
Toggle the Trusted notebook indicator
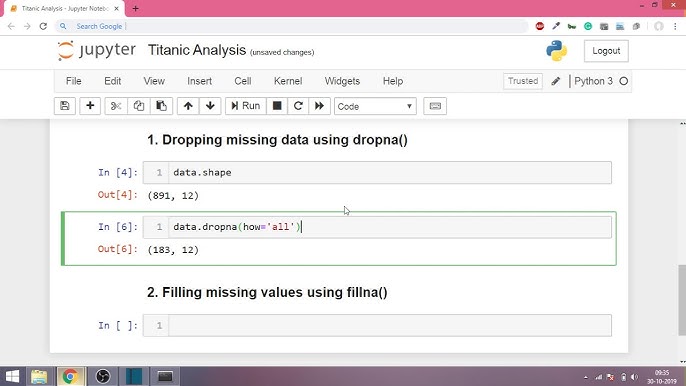[523, 81]
